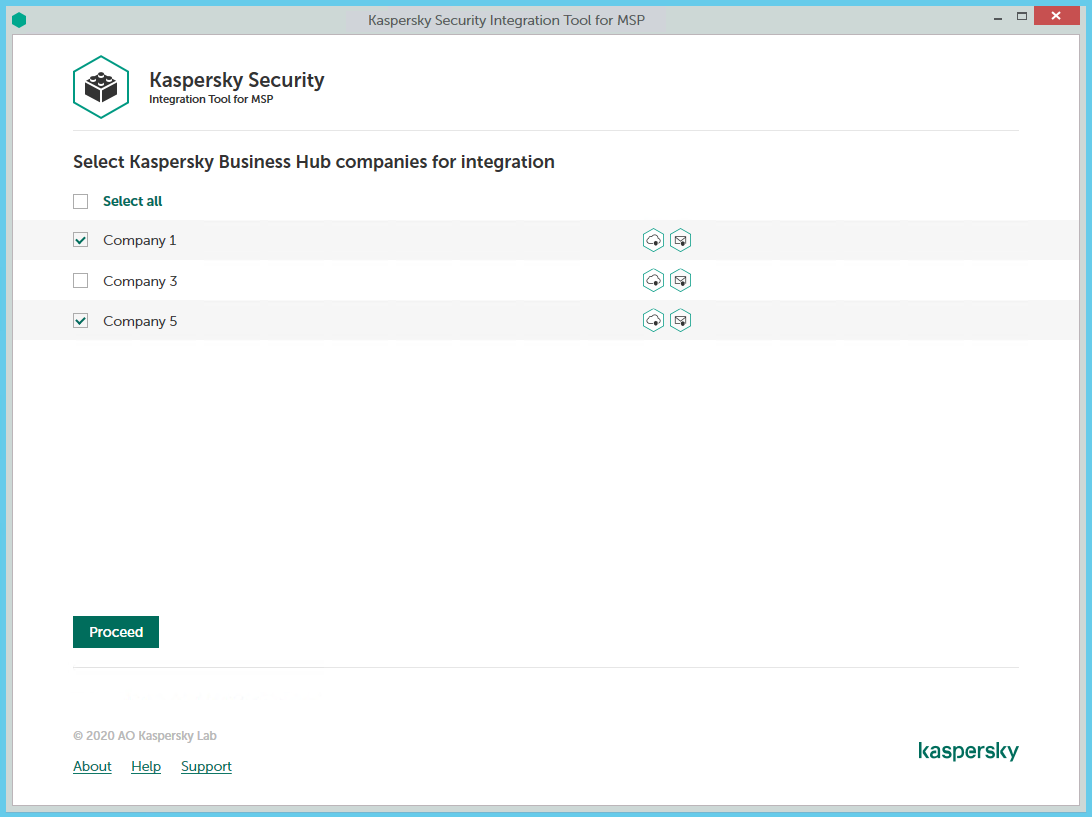
Task: Open the Help link
Action: point(146,766)
